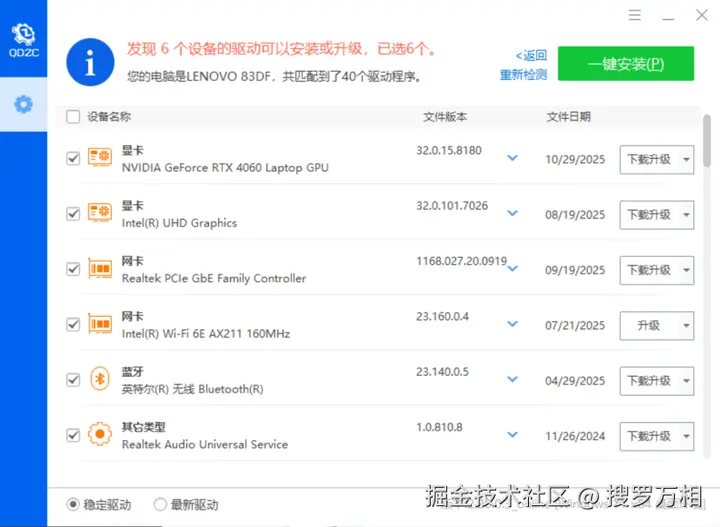Toggle the select-all checkbox beside 设备名称
The image size is (720, 527).
pyautogui.click(x=73, y=117)
